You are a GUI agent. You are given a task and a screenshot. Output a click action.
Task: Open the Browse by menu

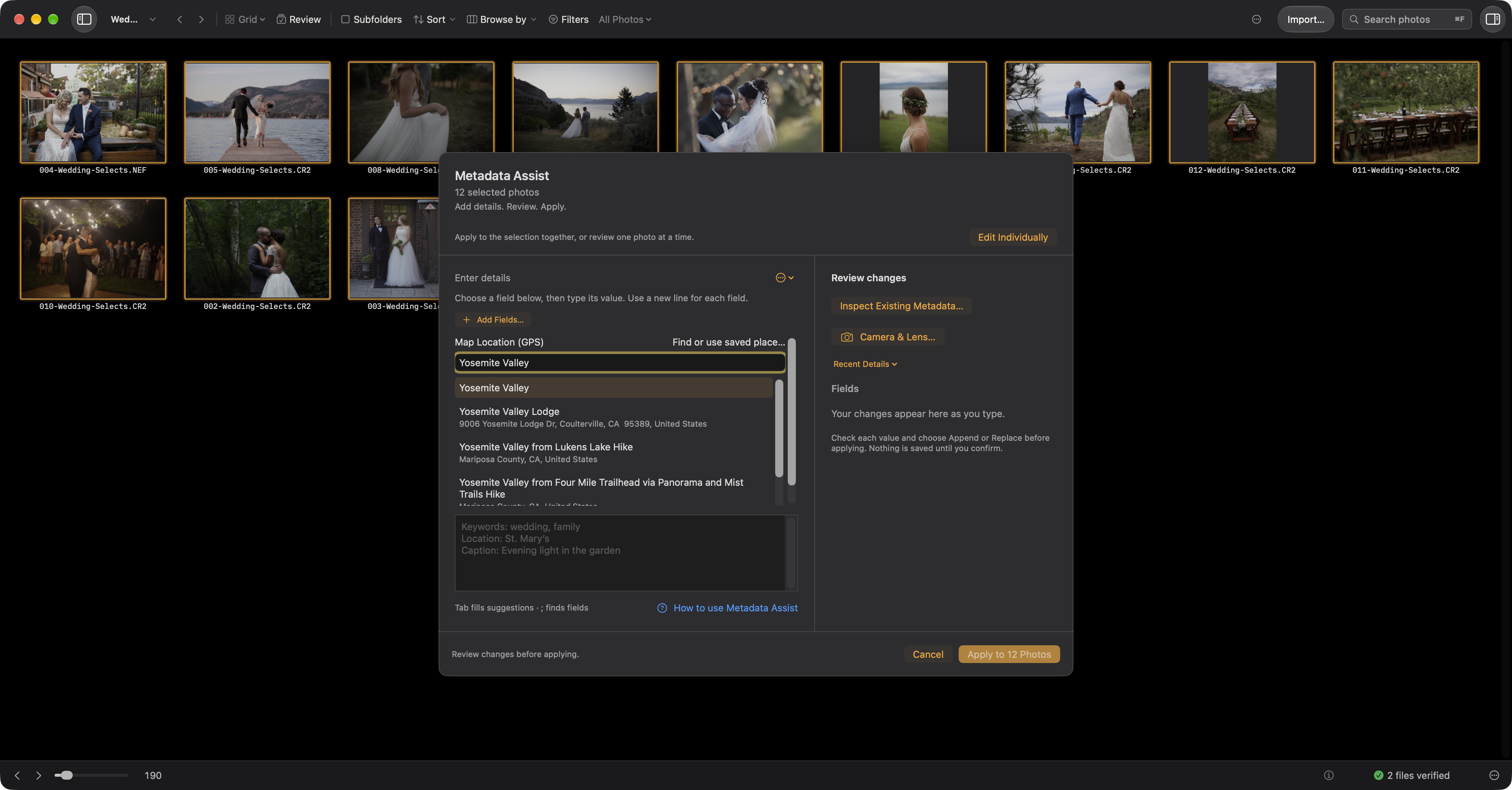502,19
